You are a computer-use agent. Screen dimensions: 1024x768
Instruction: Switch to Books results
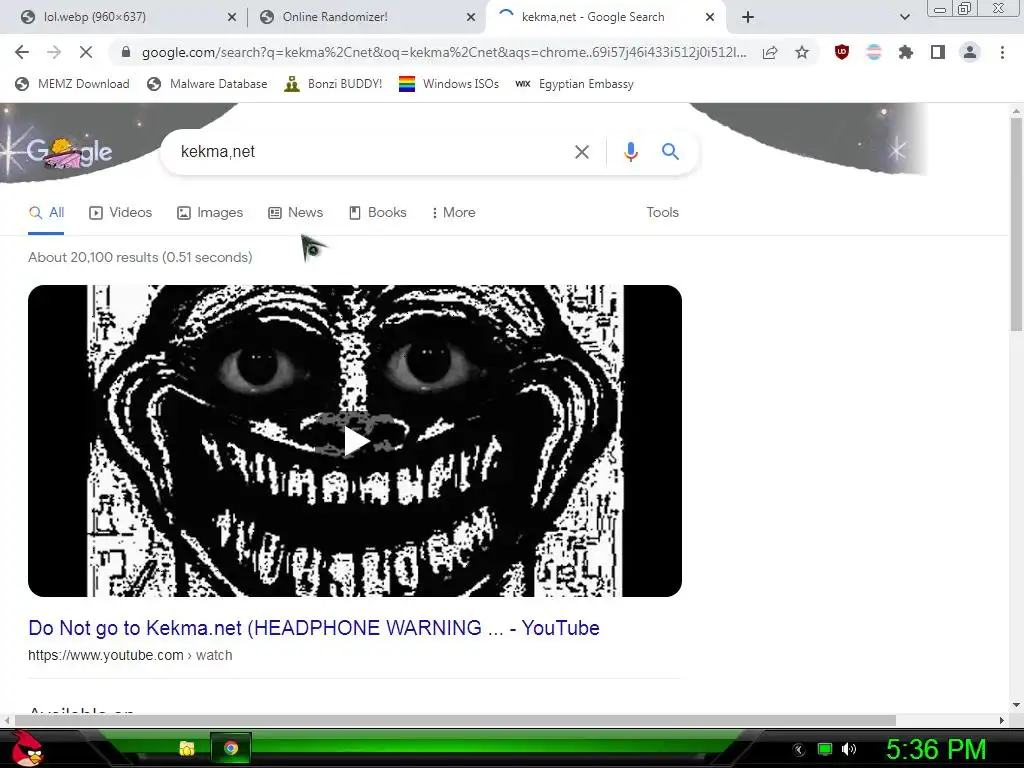(x=378, y=212)
